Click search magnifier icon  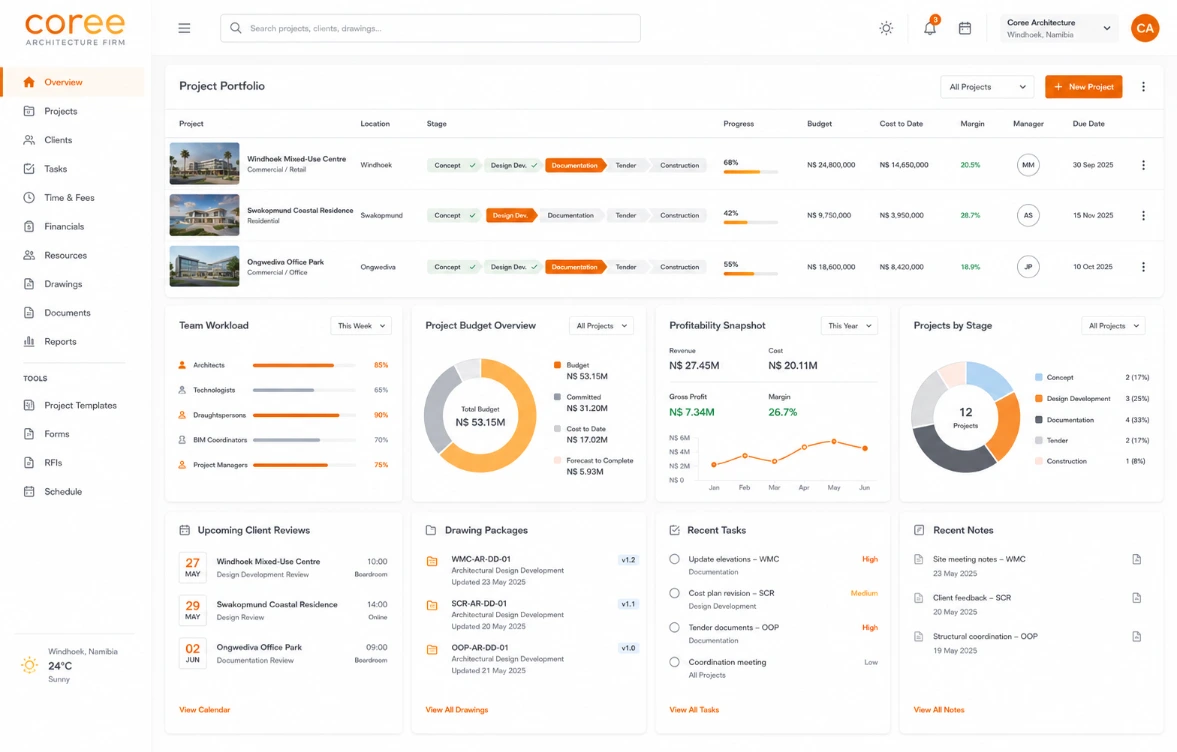[236, 29]
